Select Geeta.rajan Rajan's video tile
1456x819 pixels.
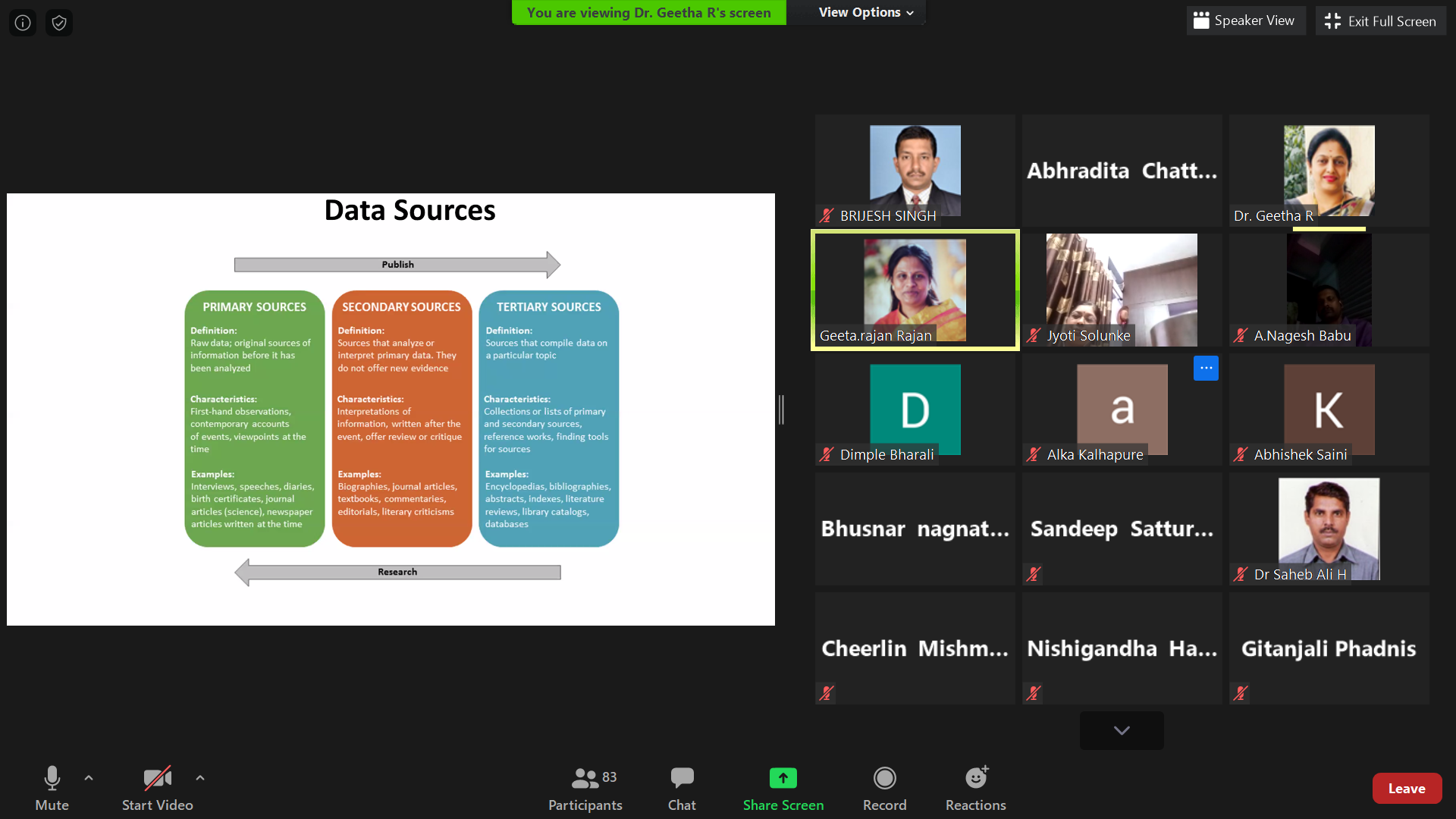pyautogui.click(x=915, y=290)
